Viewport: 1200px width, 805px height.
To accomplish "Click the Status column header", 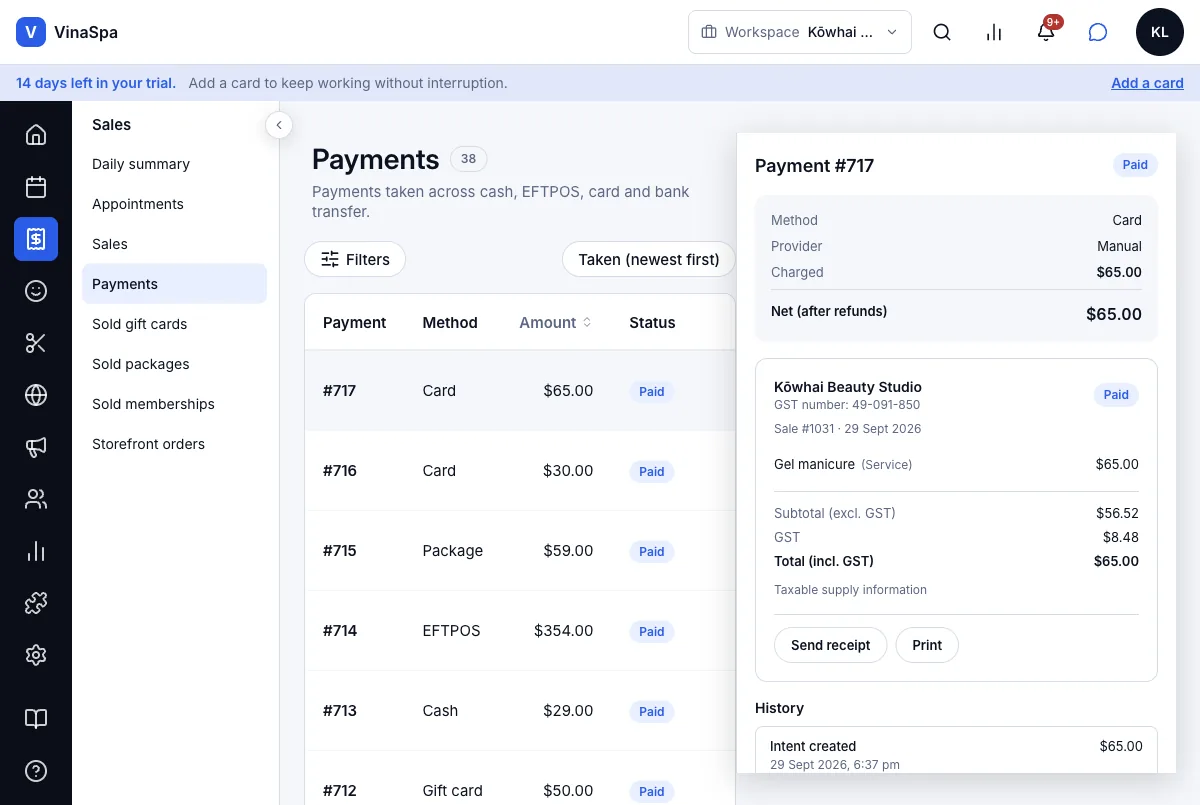I will click(x=652, y=323).
